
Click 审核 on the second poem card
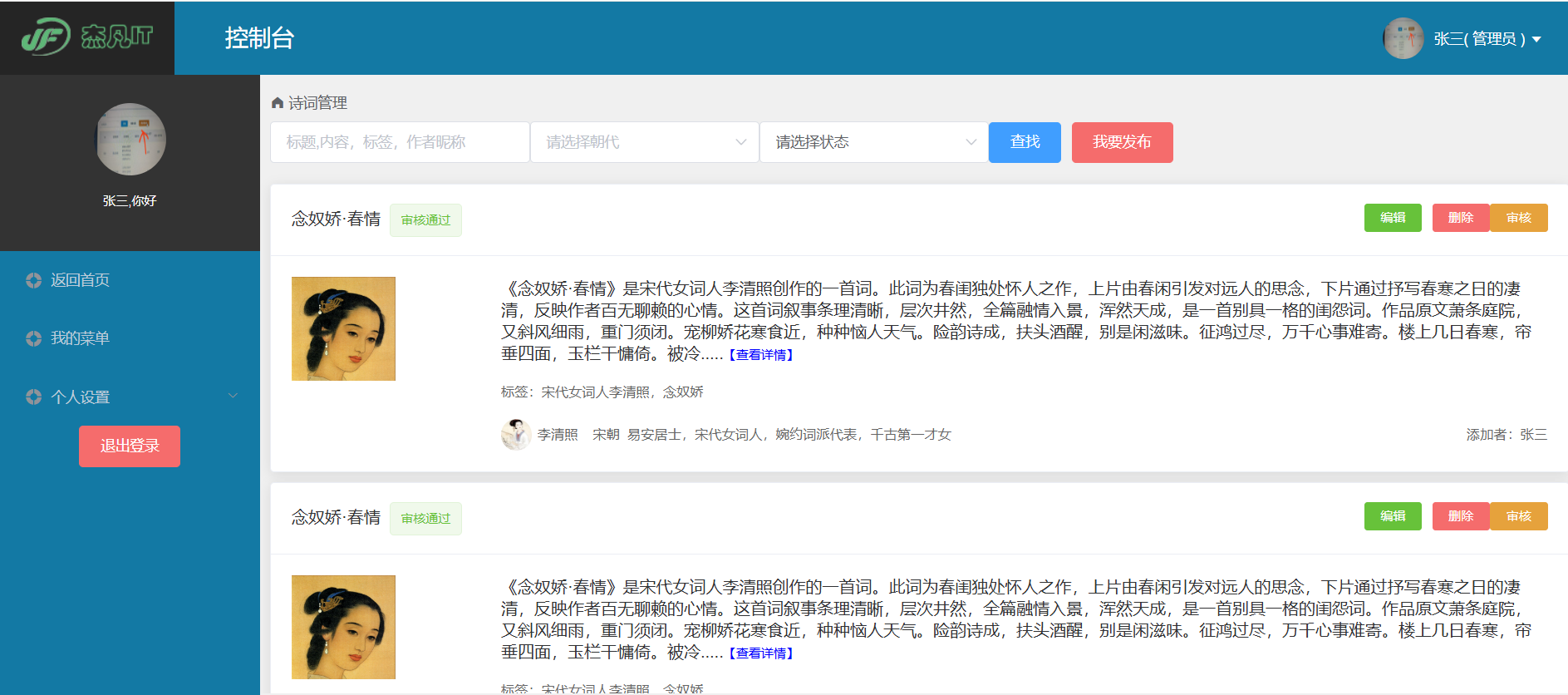pyautogui.click(x=1519, y=516)
